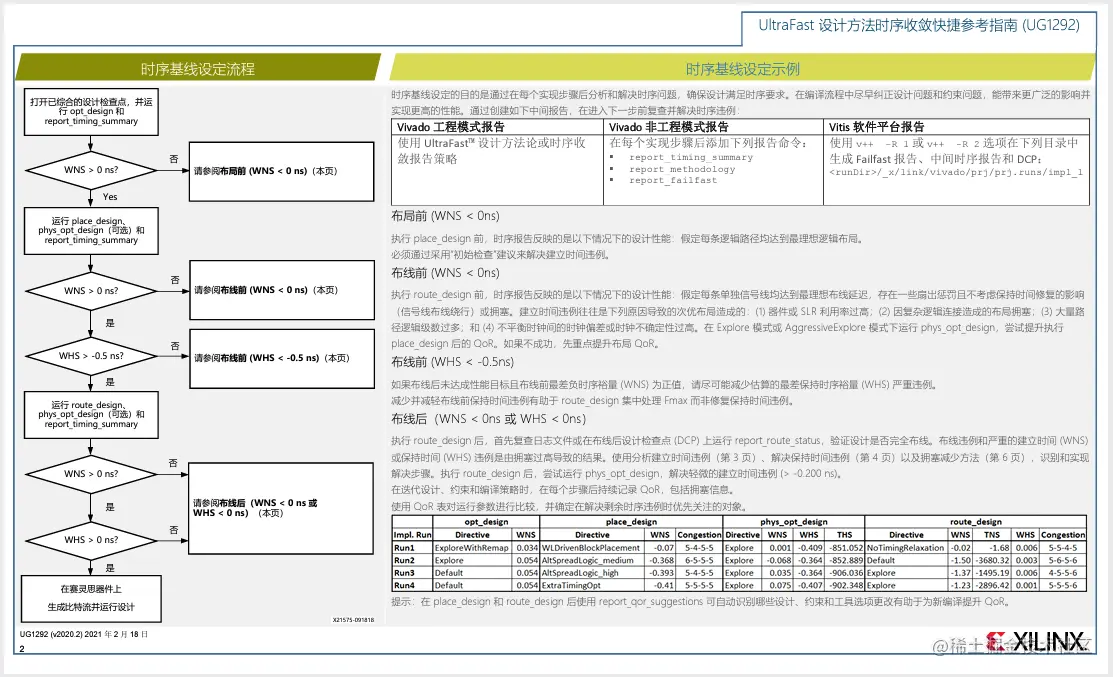Click the box '请参阅布线后 (WNS < 0 ns 或 WHS < 0 ns)'
The height and width of the screenshot is (677, 1113).
point(281,508)
